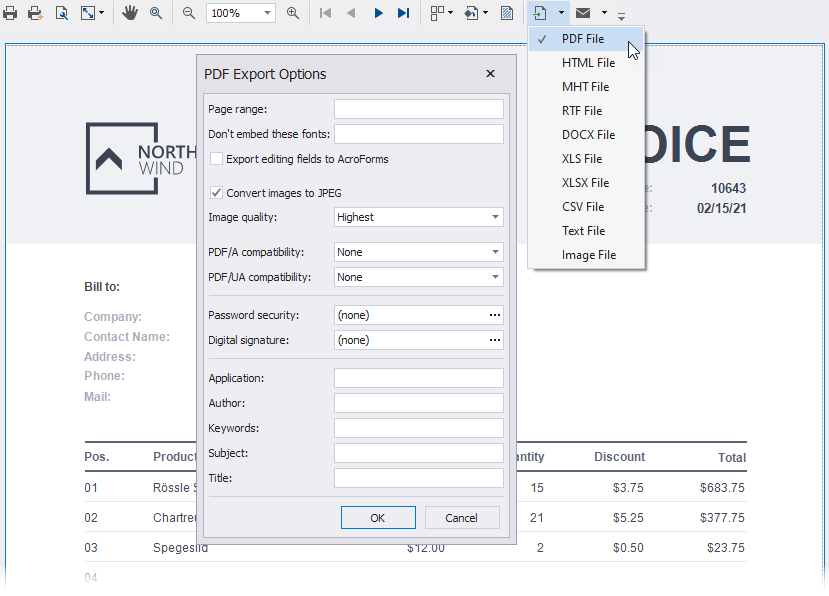Click the $377.75 total cell

[722, 518]
